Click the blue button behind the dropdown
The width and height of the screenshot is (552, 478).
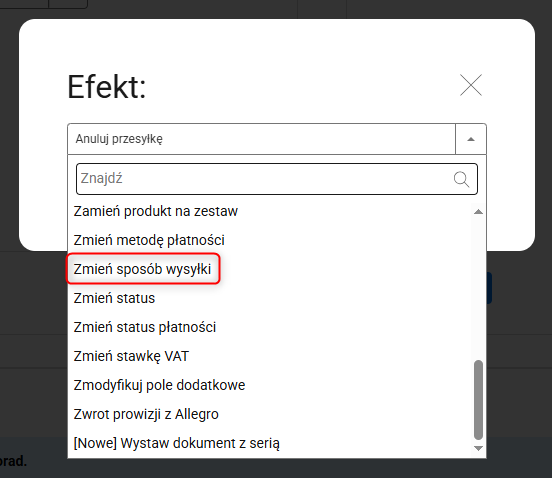click(x=489, y=288)
